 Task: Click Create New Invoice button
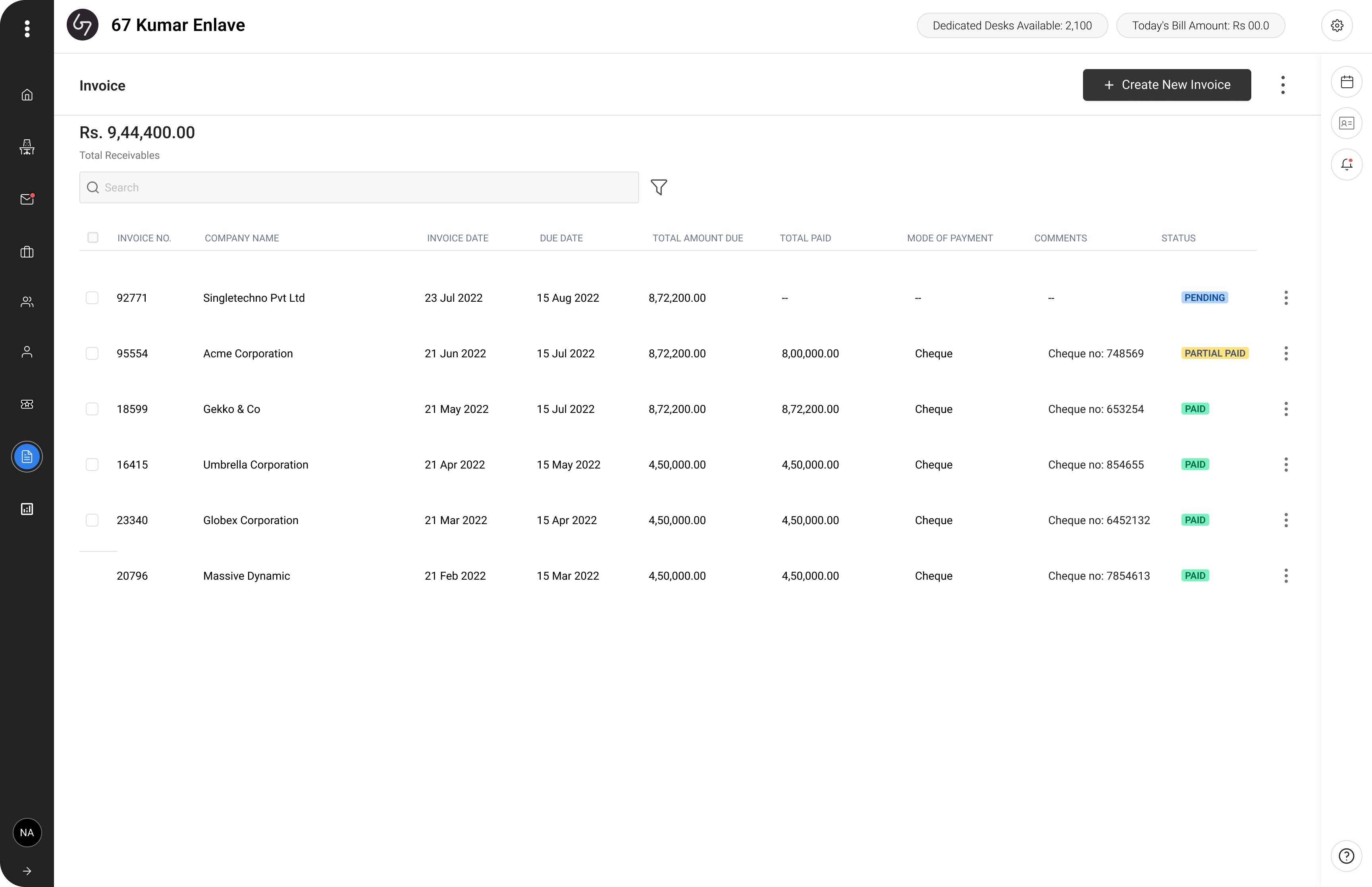tap(1166, 85)
